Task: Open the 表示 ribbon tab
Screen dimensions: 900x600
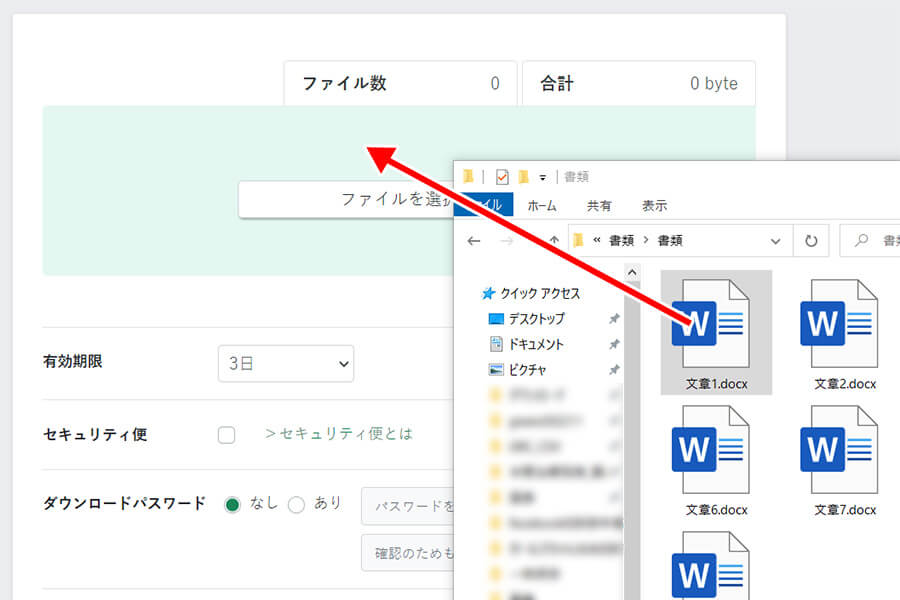Action: point(654,206)
